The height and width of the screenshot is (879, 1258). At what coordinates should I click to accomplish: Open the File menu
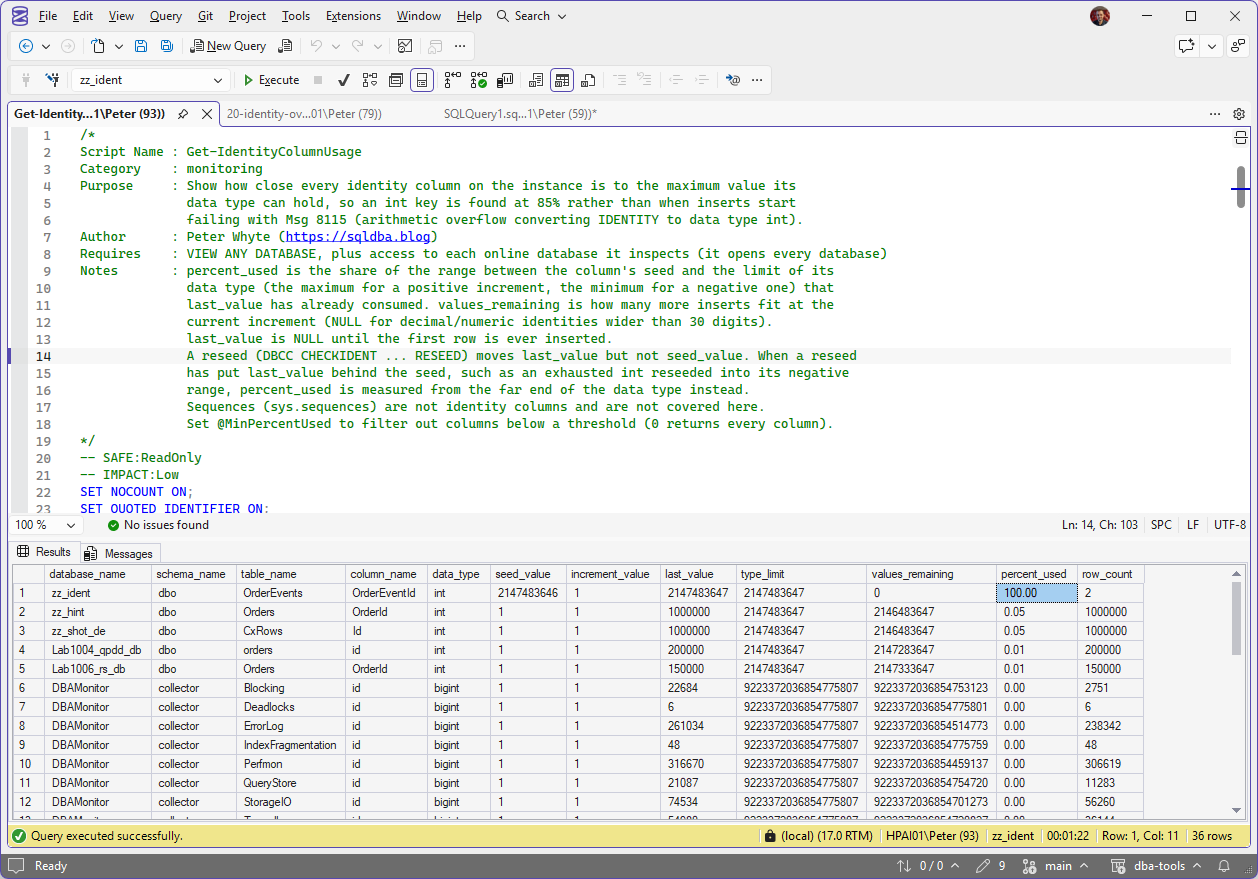coord(48,16)
